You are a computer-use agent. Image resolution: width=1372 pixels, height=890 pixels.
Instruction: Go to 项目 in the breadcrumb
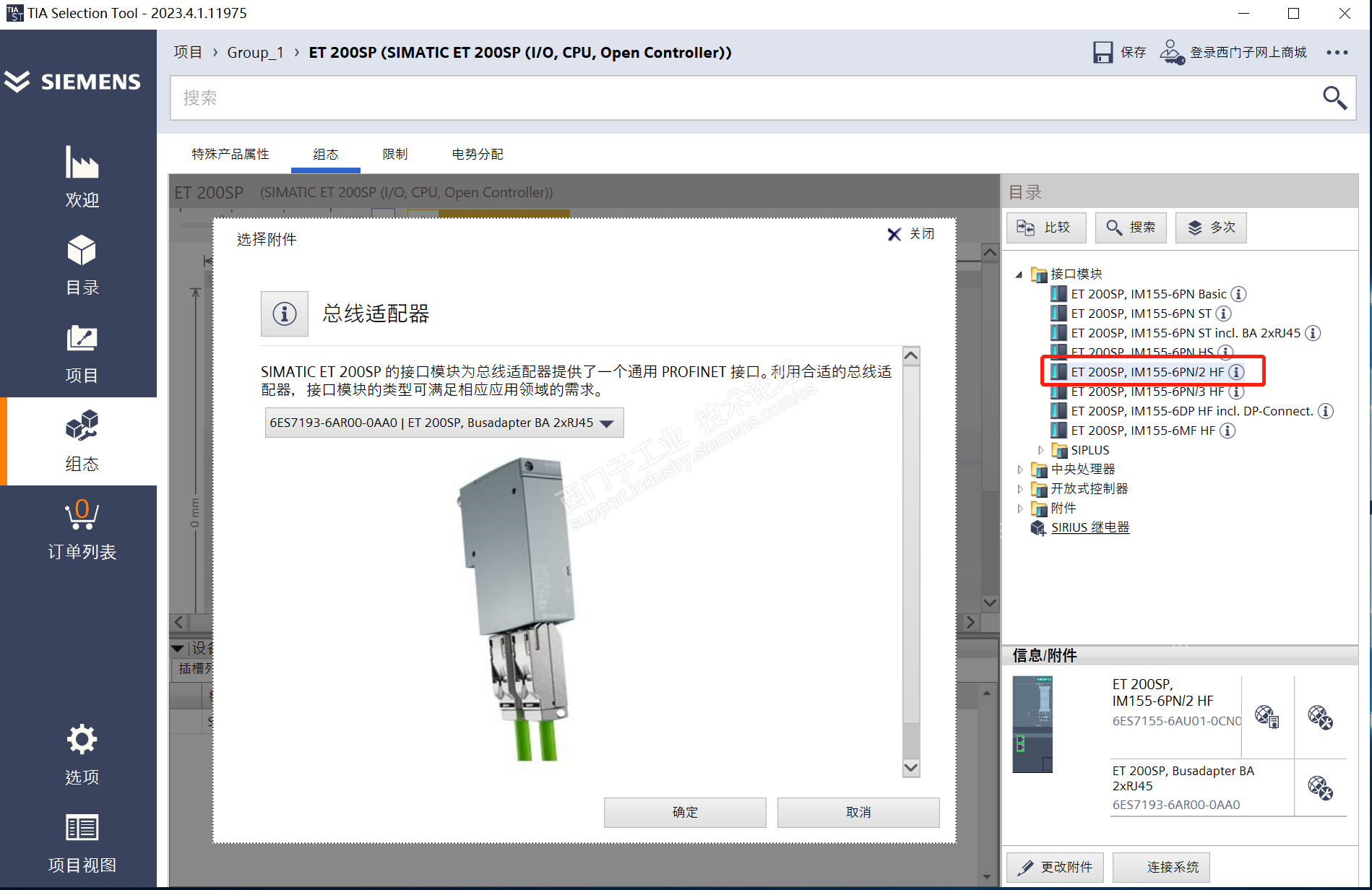point(188,52)
